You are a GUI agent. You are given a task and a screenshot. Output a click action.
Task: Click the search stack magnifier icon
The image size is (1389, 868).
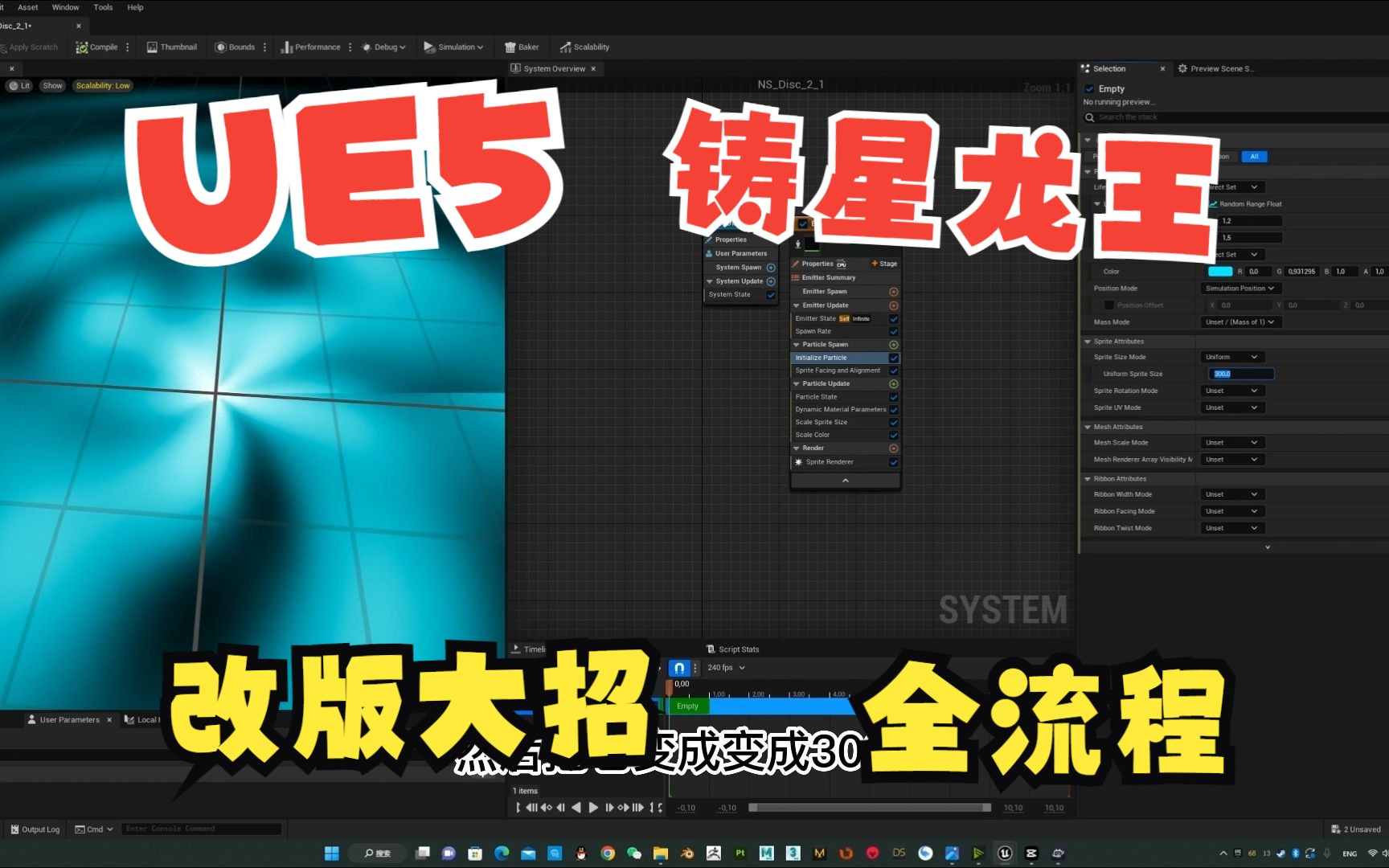point(1090,117)
